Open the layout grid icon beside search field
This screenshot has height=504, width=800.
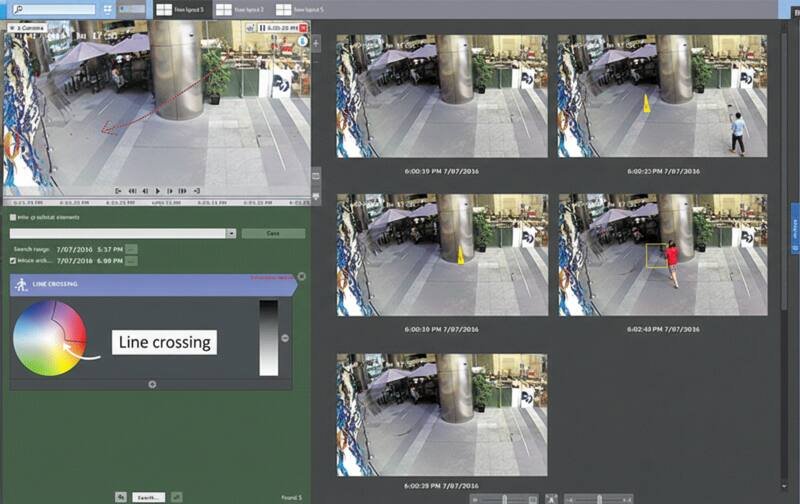click(x=108, y=9)
